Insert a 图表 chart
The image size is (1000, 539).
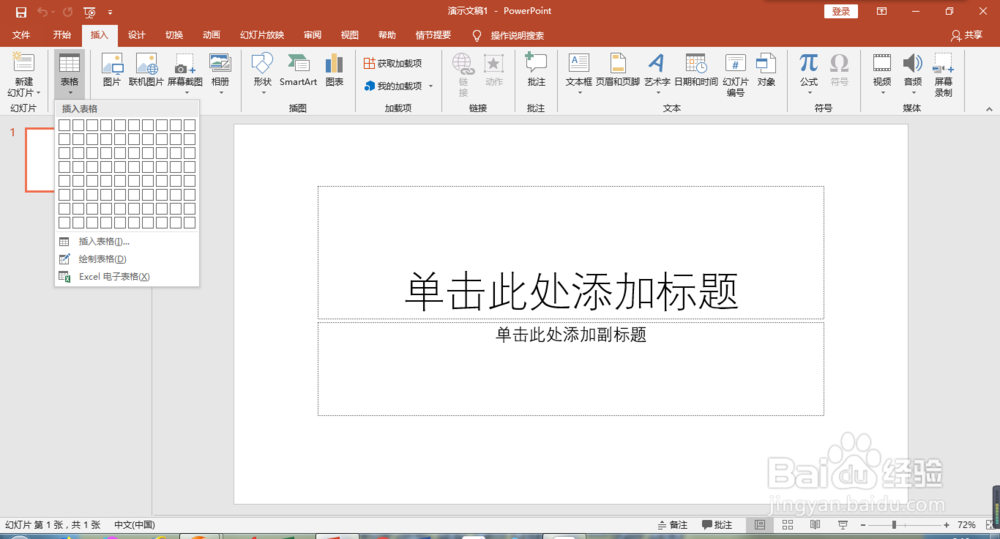pyautogui.click(x=334, y=70)
